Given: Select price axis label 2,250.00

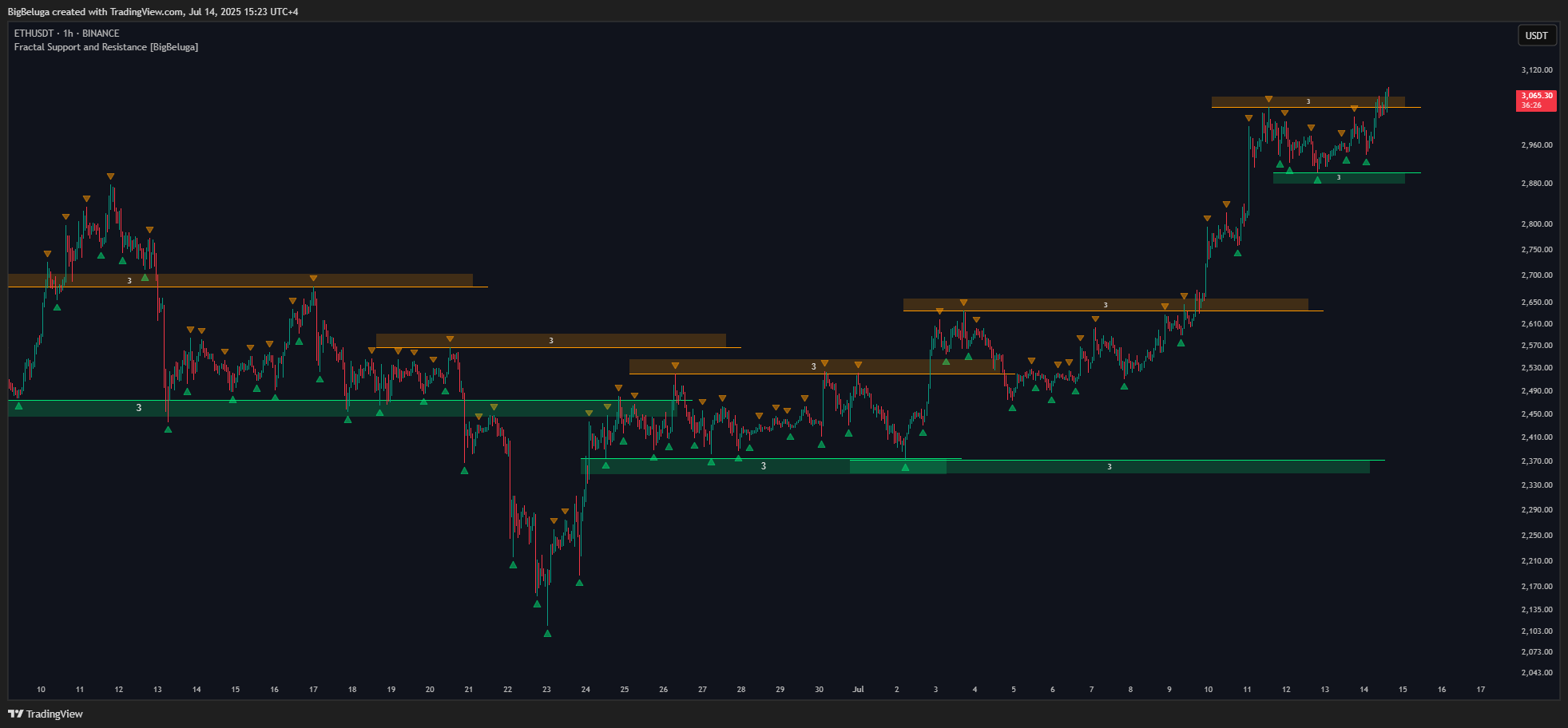Looking at the screenshot, I should [x=1537, y=536].
